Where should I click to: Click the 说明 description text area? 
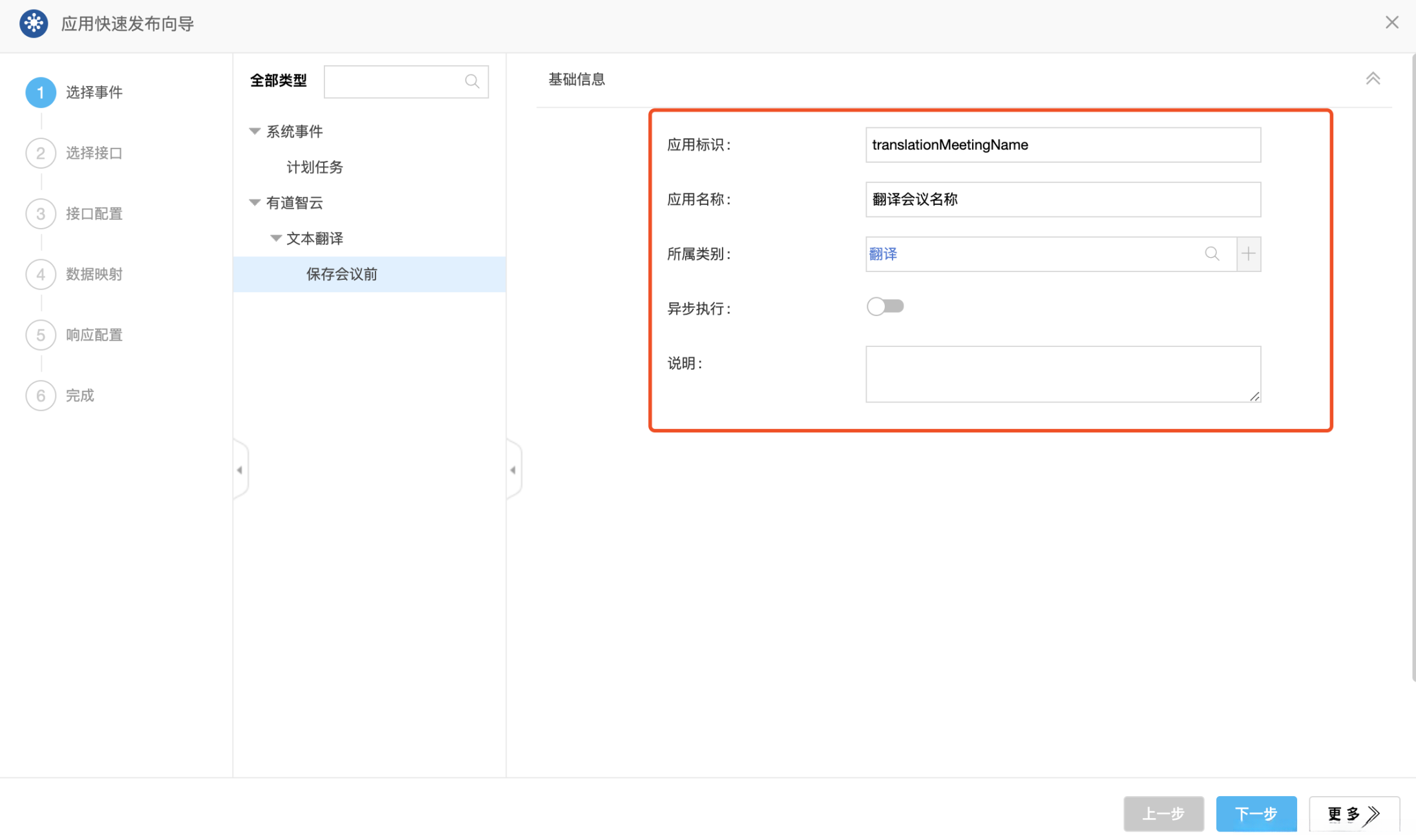[x=1062, y=374]
